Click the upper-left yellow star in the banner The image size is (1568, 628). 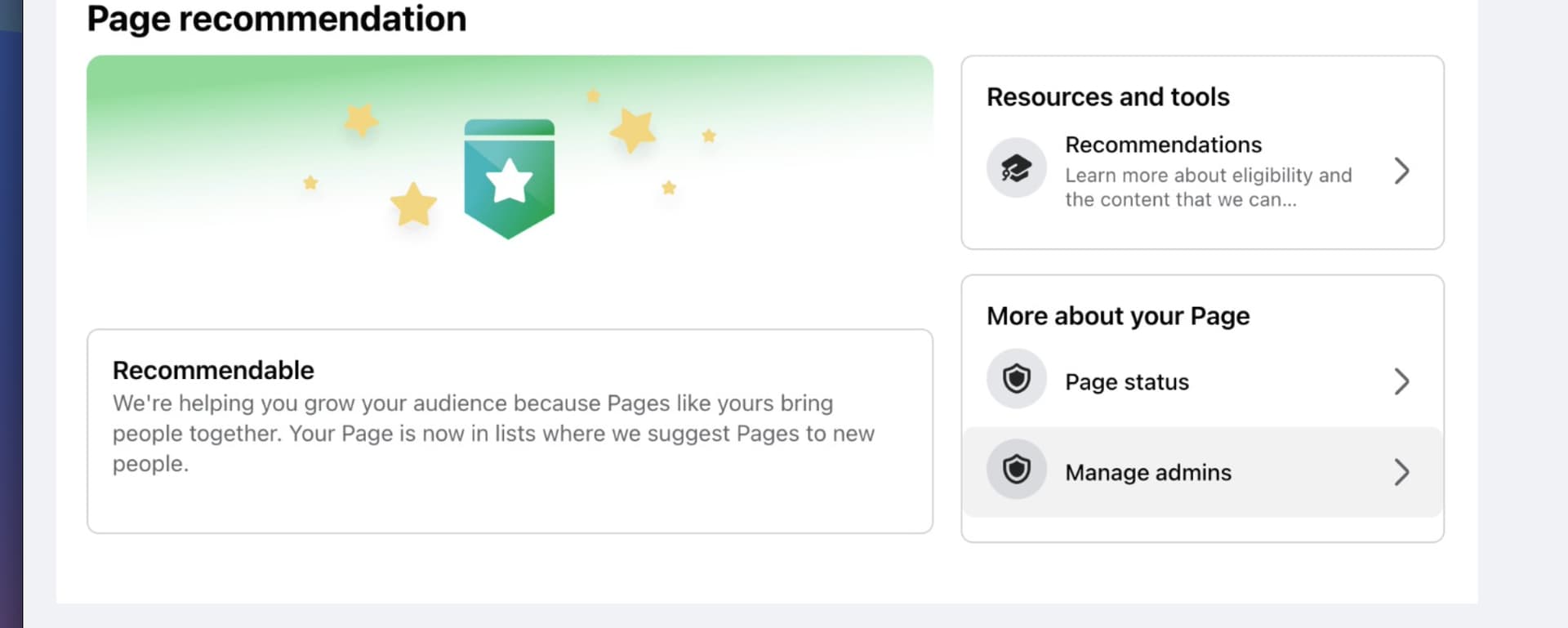pyautogui.click(x=360, y=120)
